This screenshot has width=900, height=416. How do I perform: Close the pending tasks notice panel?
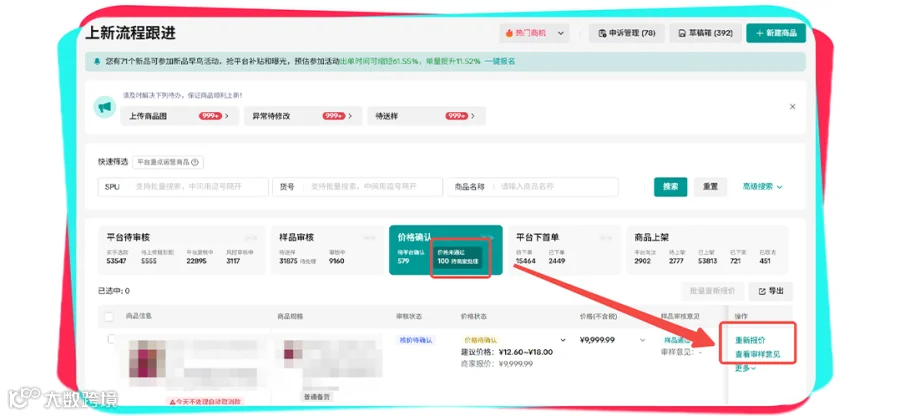793,107
